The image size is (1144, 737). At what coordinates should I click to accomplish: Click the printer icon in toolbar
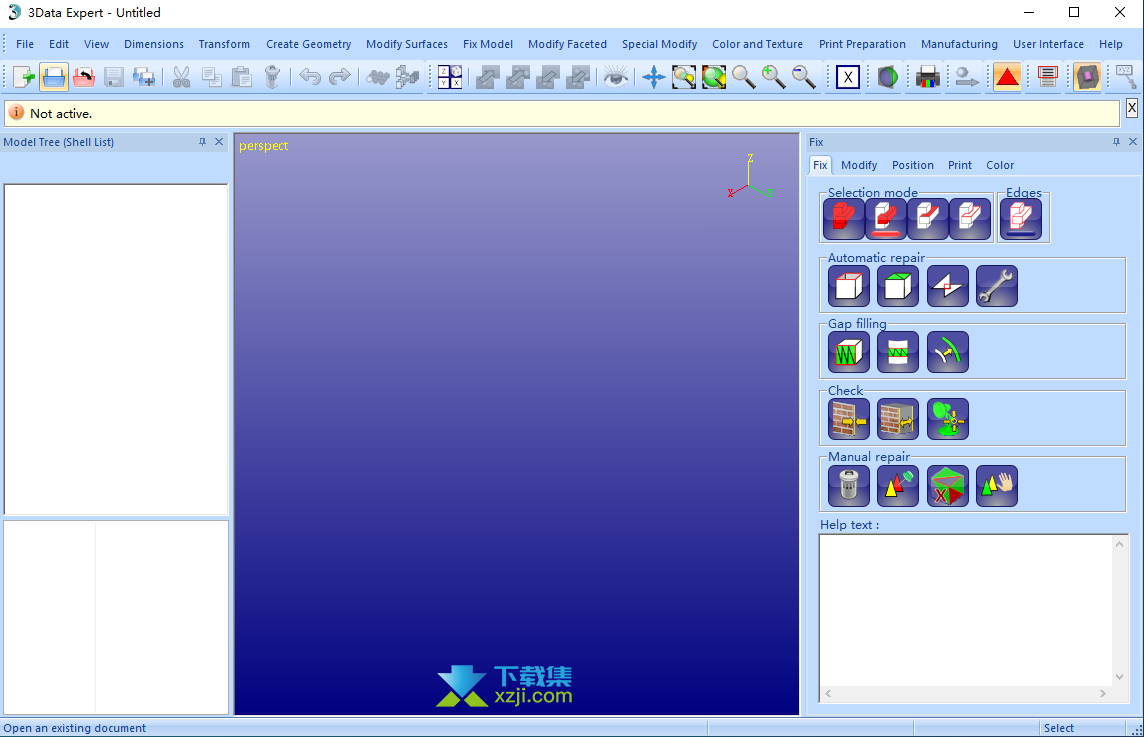point(927,77)
